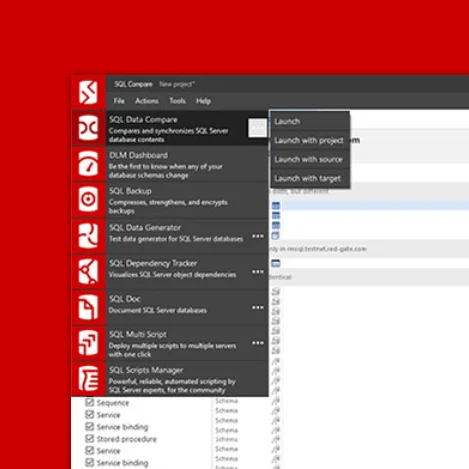The width and height of the screenshot is (469, 469).
Task: Select the SQL Data Generator entry
Action: 170,235
